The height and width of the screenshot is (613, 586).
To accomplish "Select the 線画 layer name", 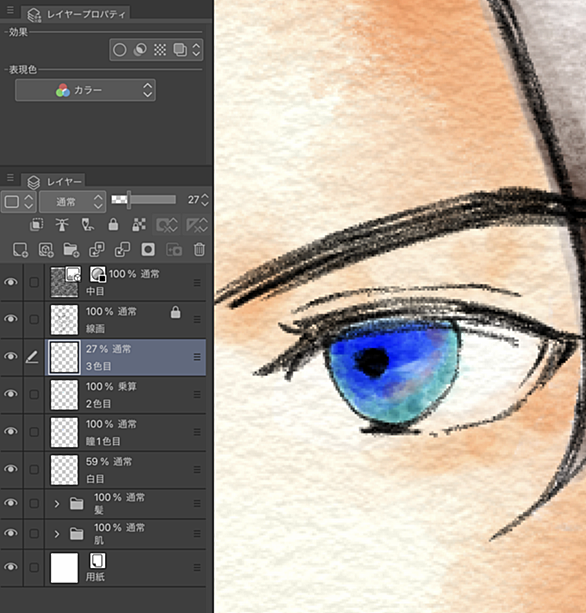I will click(x=95, y=329).
